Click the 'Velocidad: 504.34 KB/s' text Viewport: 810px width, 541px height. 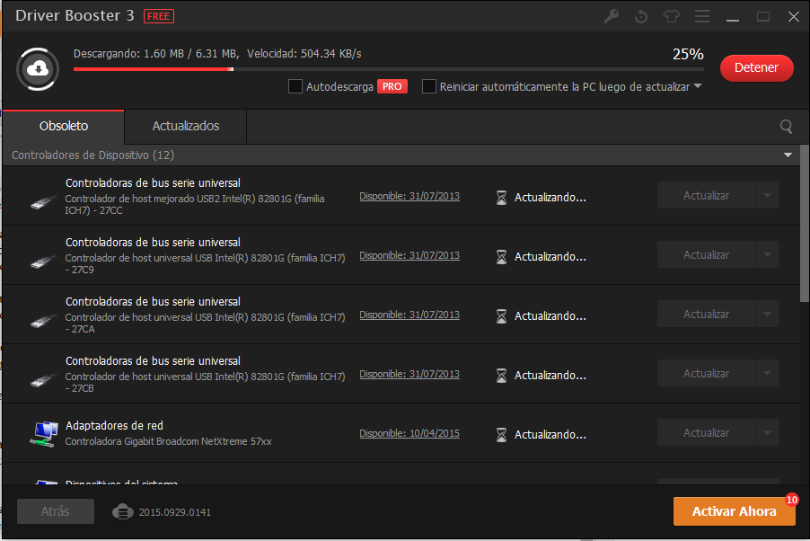(x=304, y=54)
